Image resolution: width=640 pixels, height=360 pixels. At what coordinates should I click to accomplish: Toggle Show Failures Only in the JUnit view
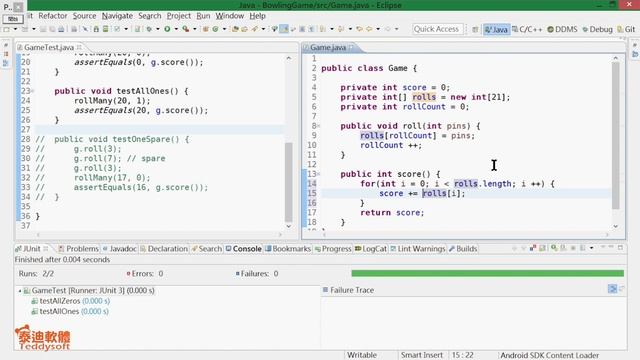[533, 248]
